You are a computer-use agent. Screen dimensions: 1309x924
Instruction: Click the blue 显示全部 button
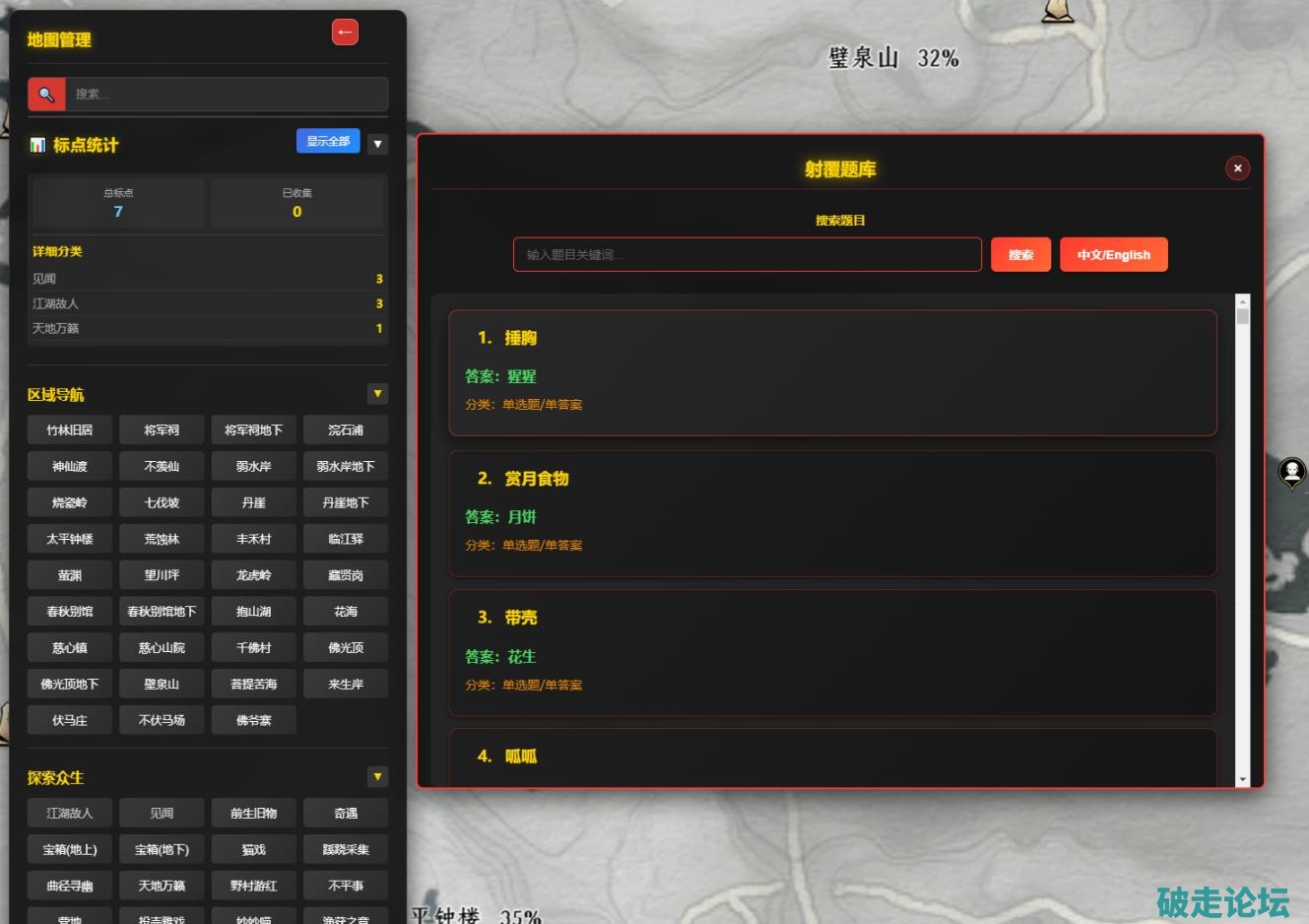pos(328,142)
